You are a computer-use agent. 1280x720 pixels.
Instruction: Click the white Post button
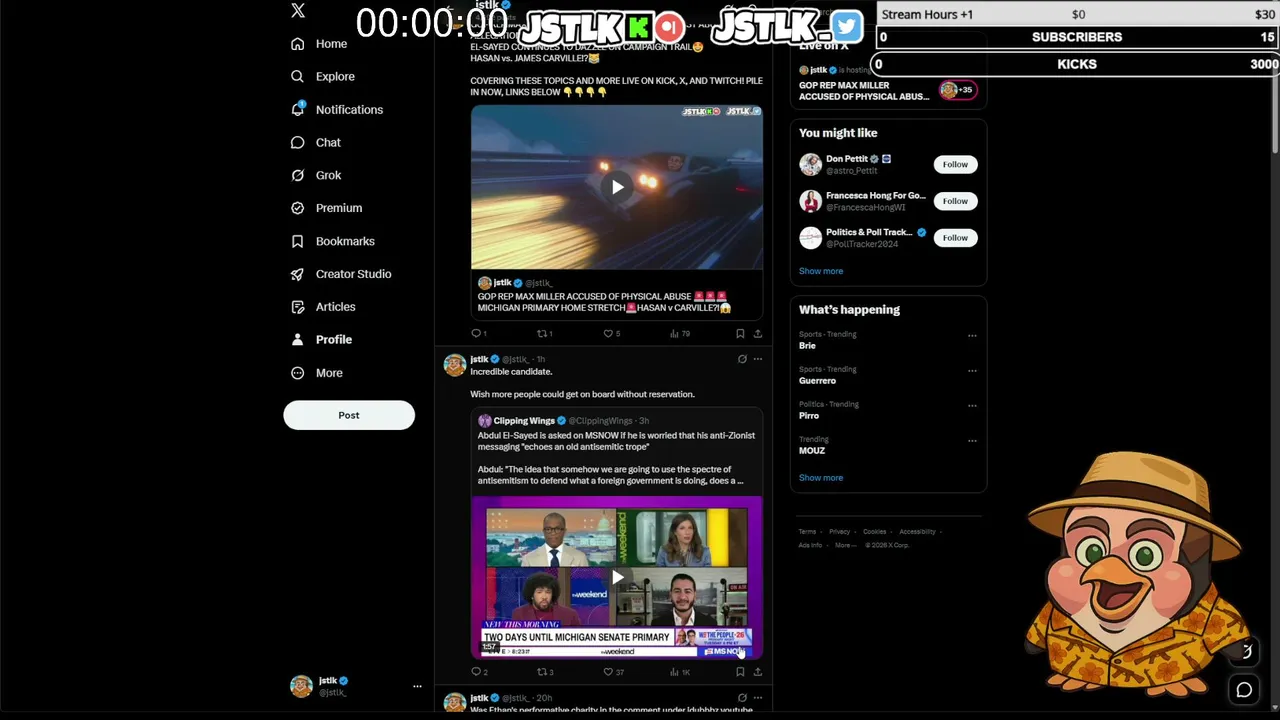tap(349, 415)
